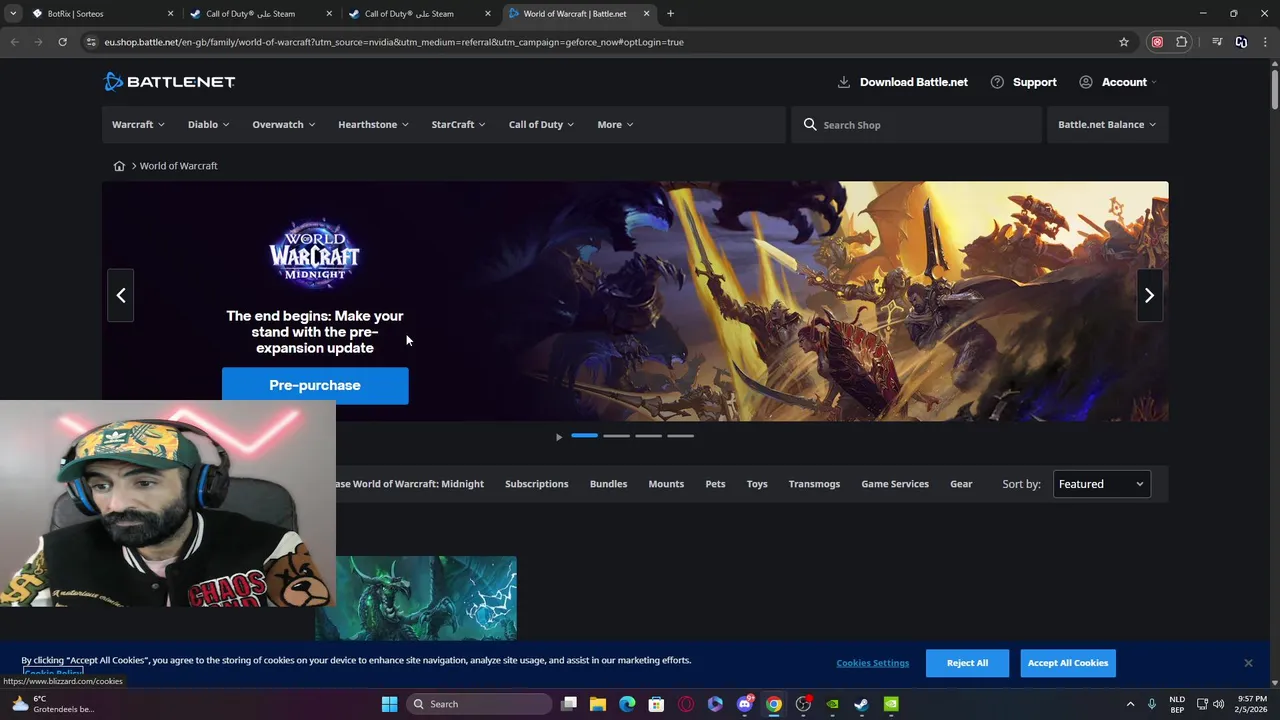This screenshot has height=720, width=1280.
Task: Show previous carousel slide
Action: click(121, 295)
